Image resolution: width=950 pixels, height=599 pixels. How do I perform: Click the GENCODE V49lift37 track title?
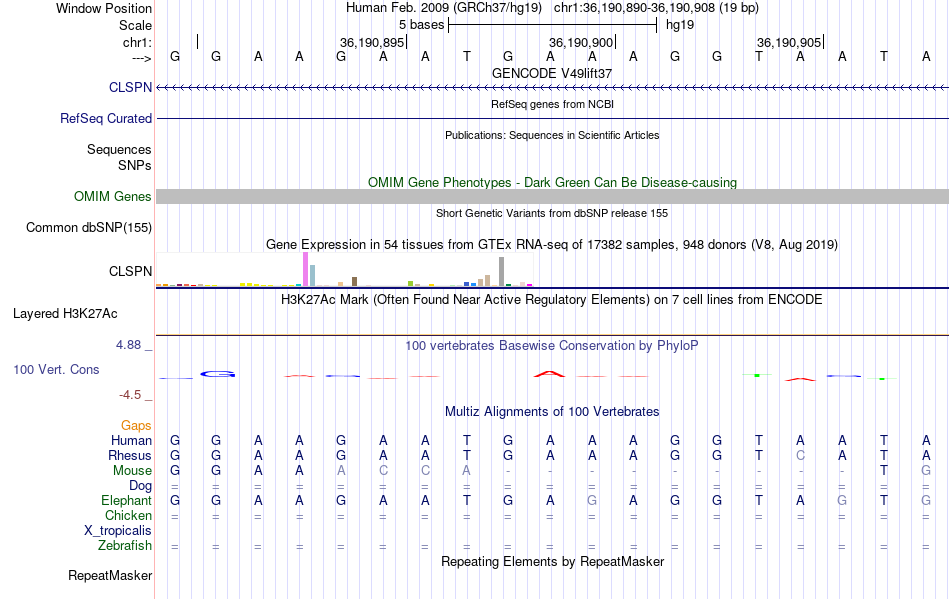(552, 73)
